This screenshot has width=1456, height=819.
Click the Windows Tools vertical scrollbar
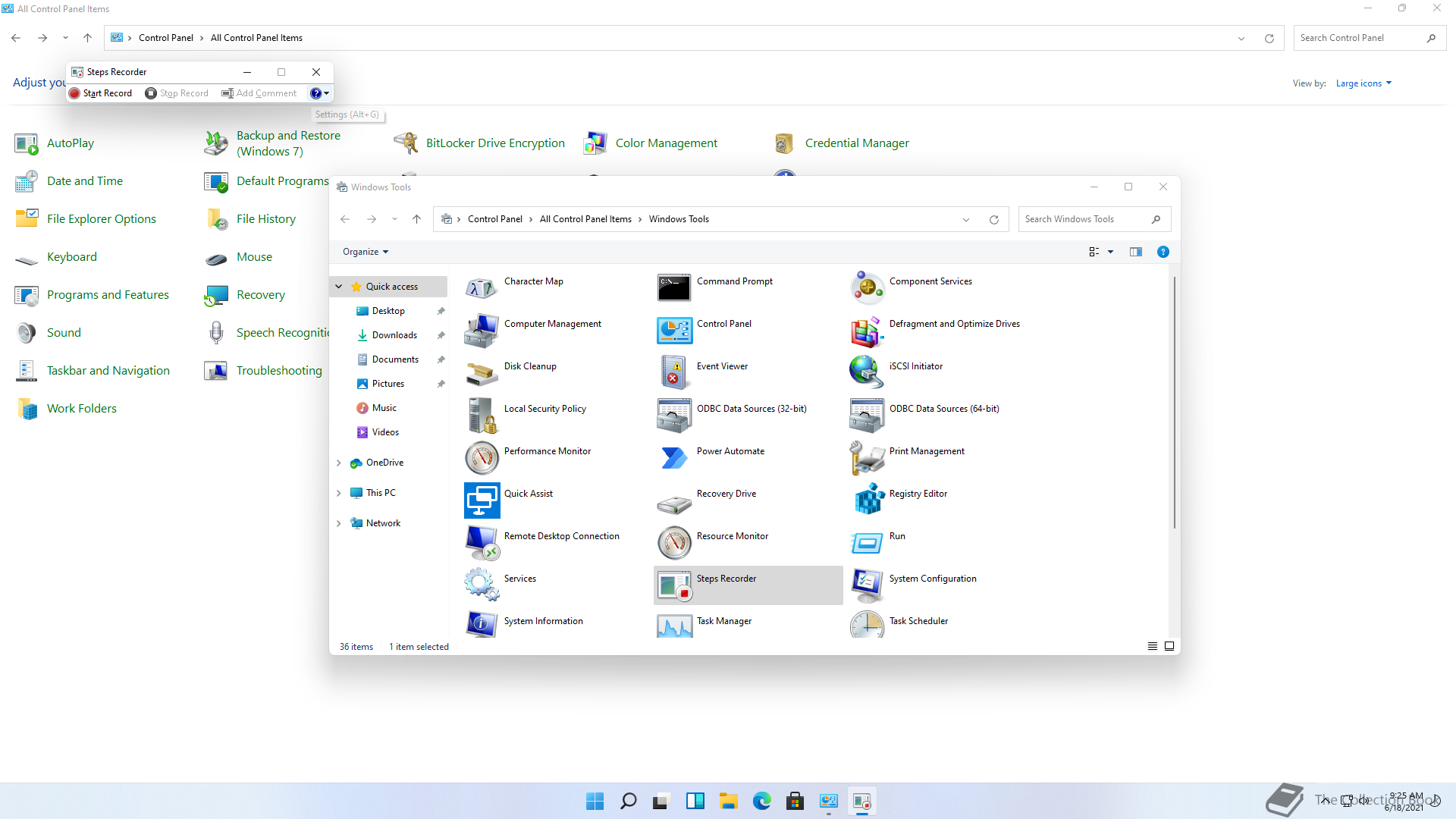click(1174, 402)
